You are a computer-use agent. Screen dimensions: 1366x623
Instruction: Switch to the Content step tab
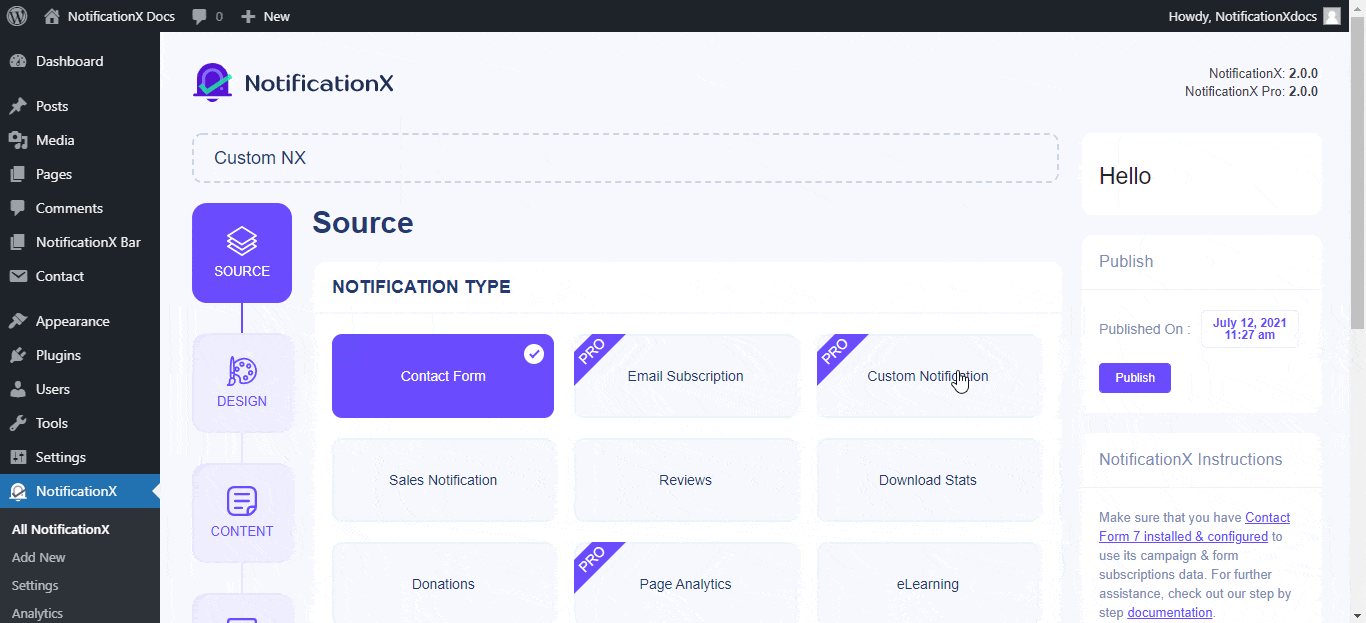242,513
